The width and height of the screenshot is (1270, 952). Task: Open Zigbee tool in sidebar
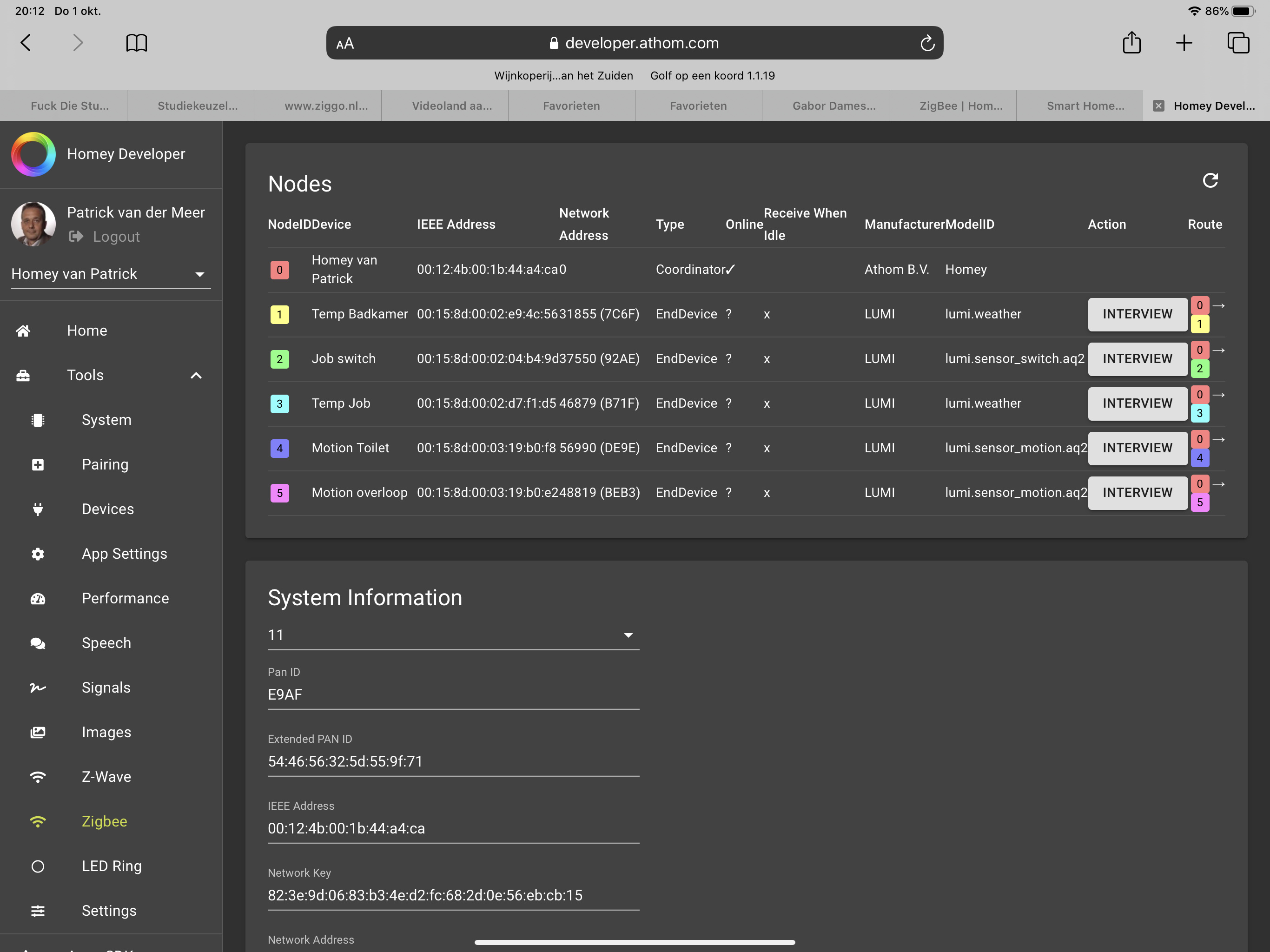104,821
